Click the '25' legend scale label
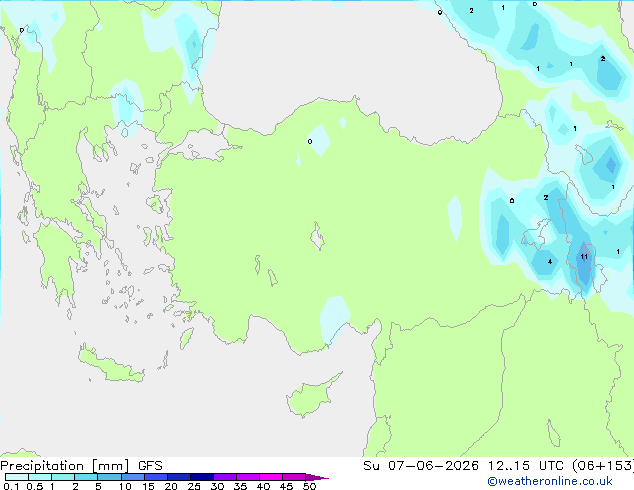Image resolution: width=634 pixels, height=490 pixels. tap(194, 486)
